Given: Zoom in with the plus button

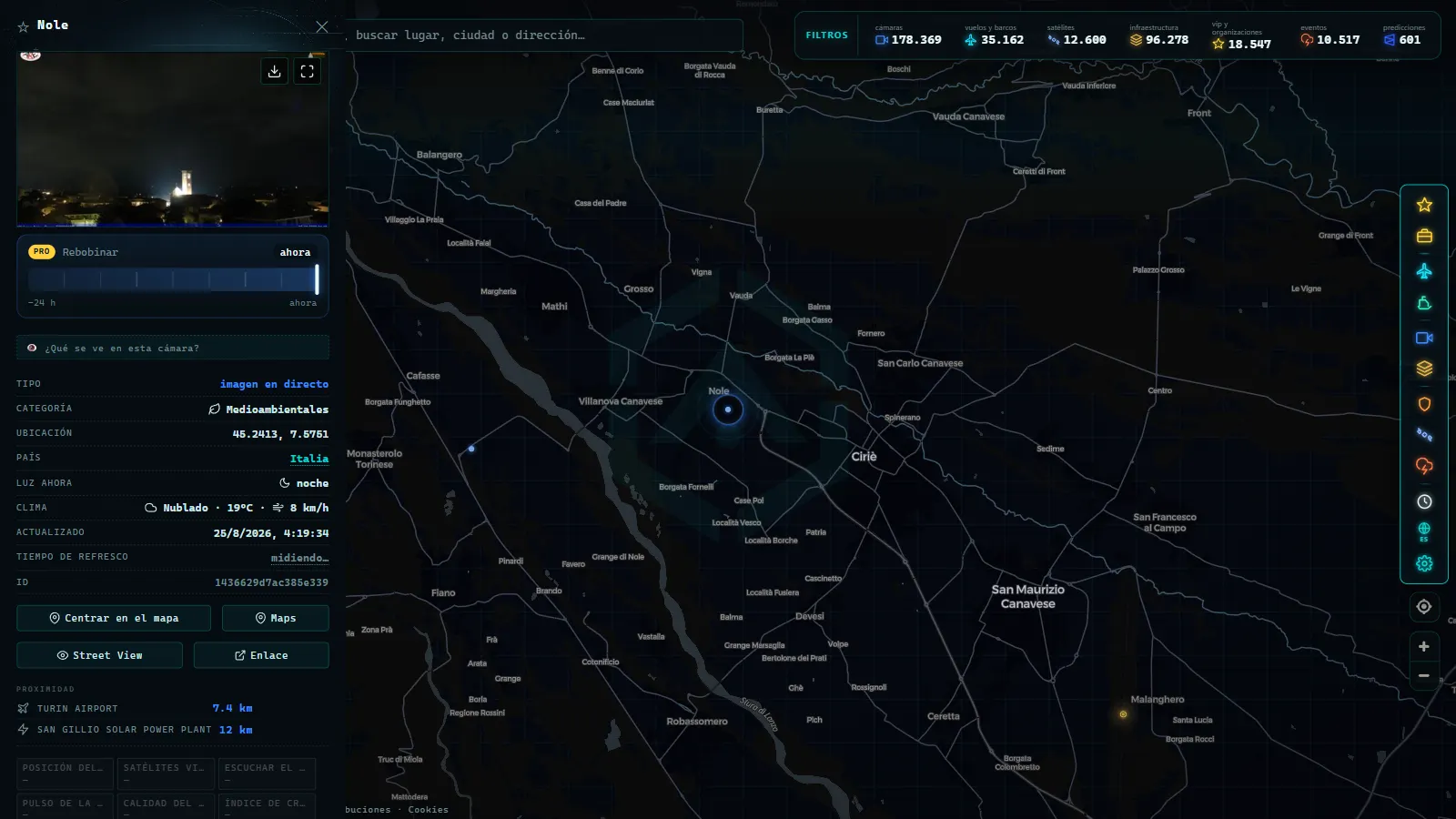Looking at the screenshot, I should pyautogui.click(x=1424, y=646).
